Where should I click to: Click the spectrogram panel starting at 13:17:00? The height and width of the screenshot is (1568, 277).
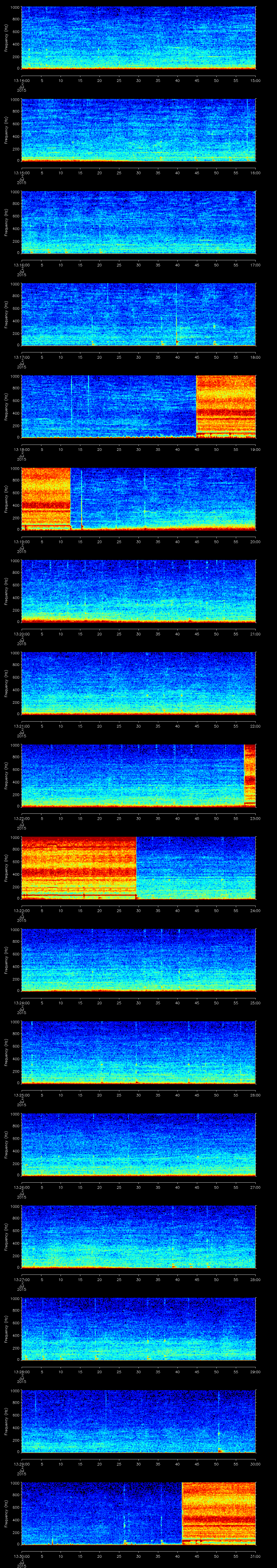139,315
